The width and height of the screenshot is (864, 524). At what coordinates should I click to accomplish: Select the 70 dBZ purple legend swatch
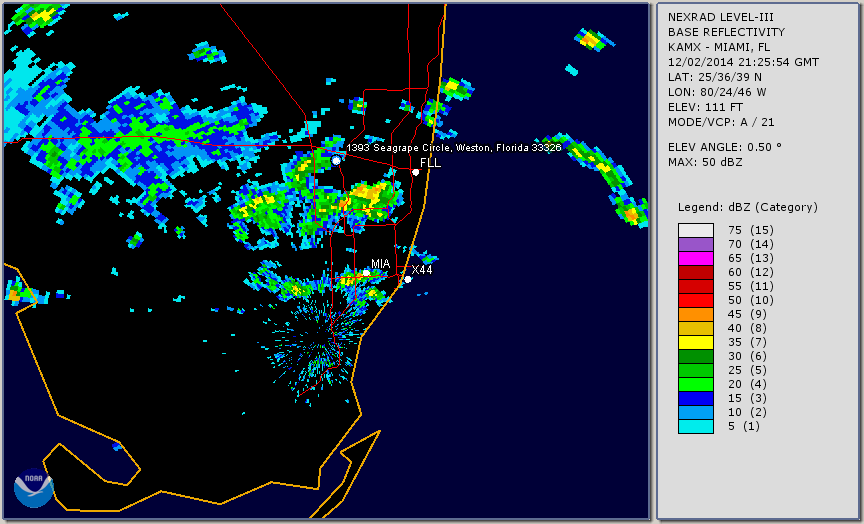[x=696, y=244]
